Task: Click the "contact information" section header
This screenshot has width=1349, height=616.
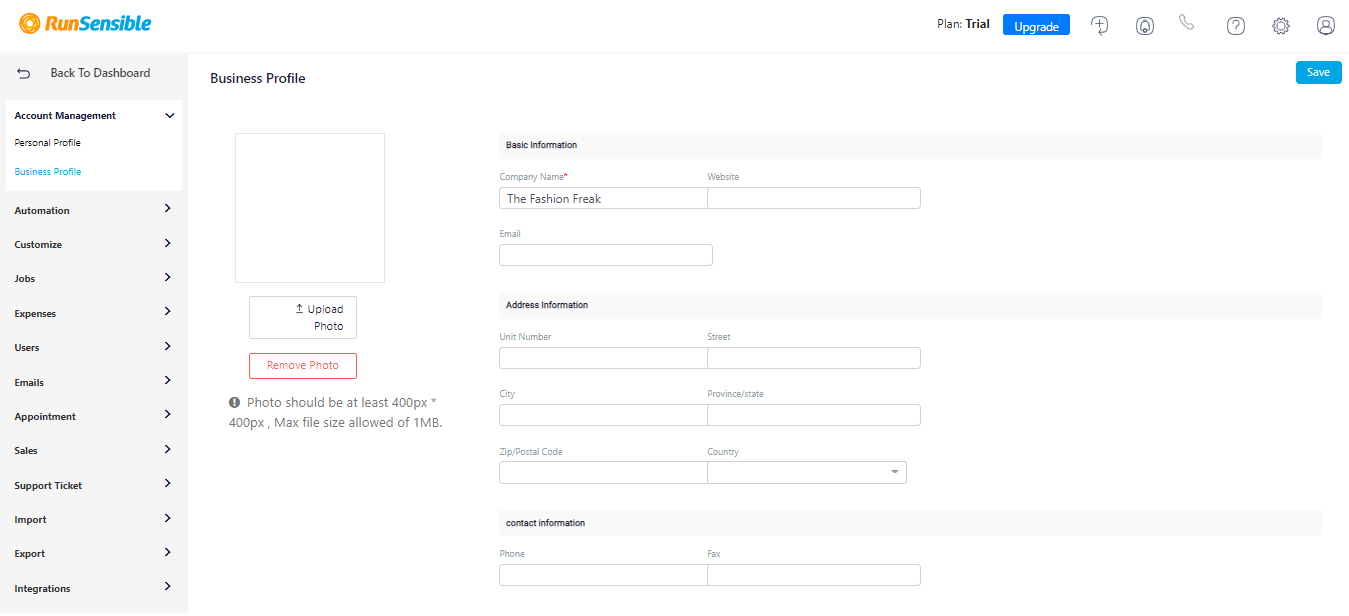Action: [x=545, y=523]
